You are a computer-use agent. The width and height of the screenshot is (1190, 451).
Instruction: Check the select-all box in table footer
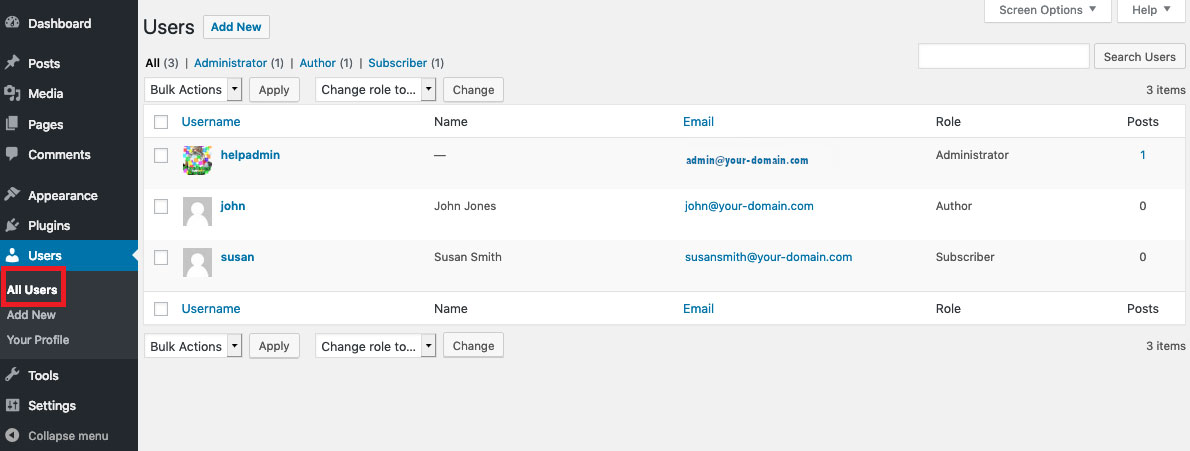click(161, 308)
